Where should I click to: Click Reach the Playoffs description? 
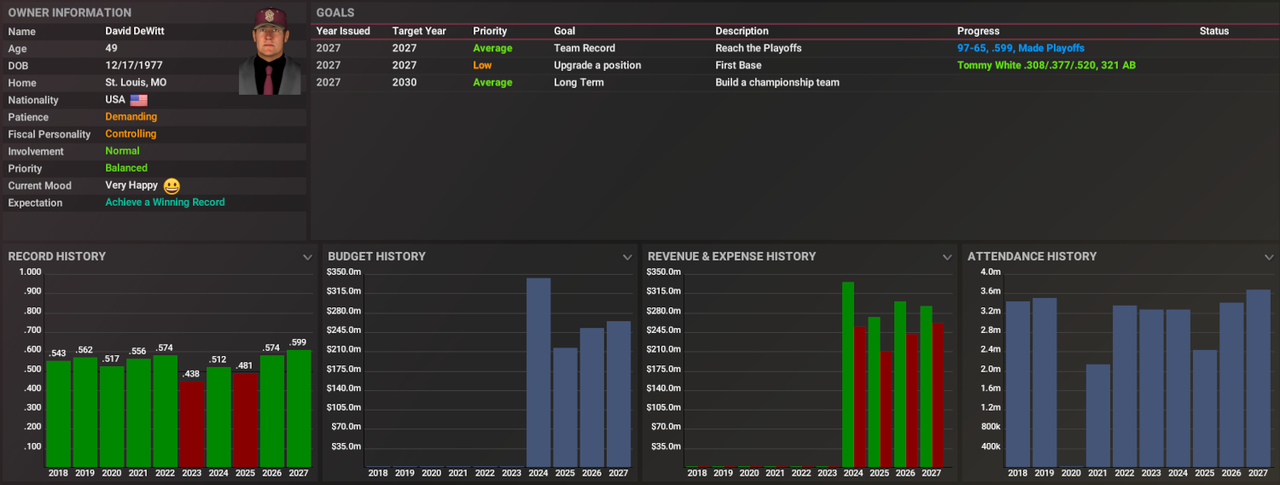pyautogui.click(x=758, y=48)
